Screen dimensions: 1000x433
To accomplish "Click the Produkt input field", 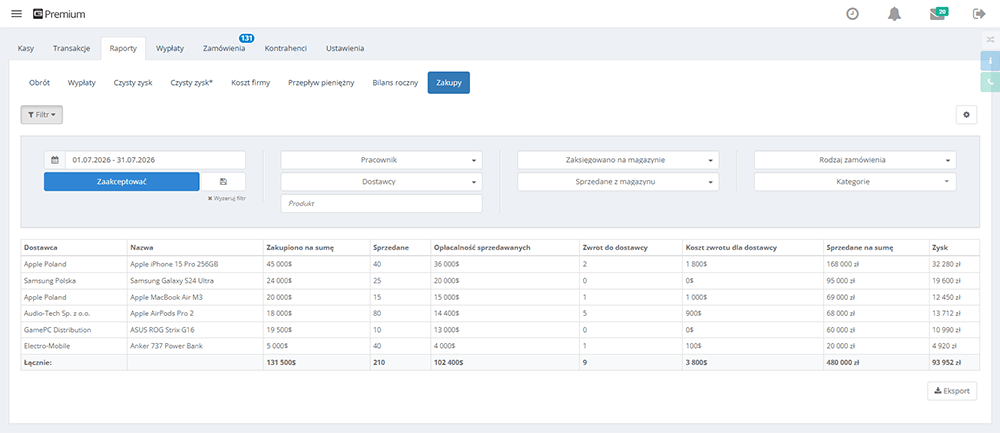I will tap(381, 203).
